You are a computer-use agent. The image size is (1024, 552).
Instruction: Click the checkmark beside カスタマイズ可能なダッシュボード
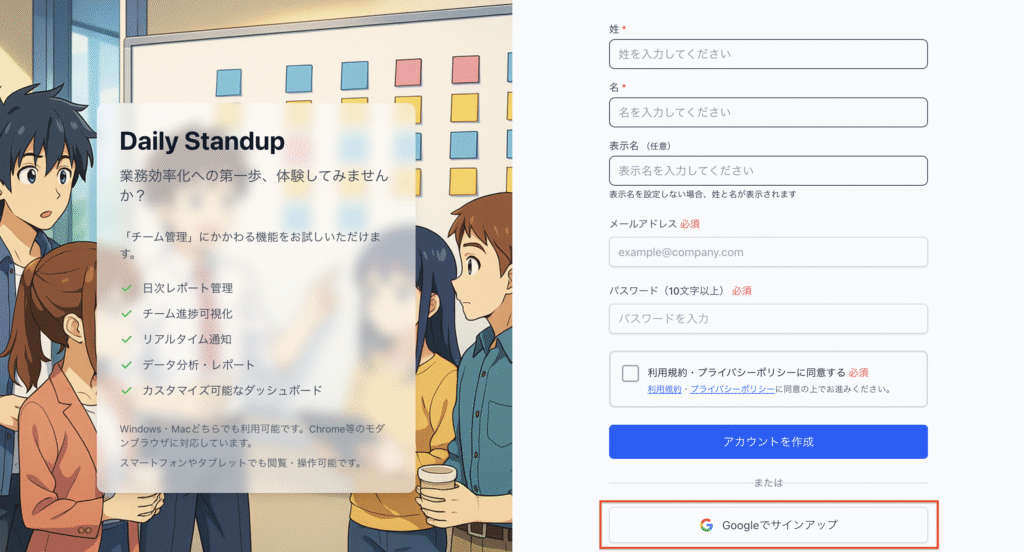point(127,391)
